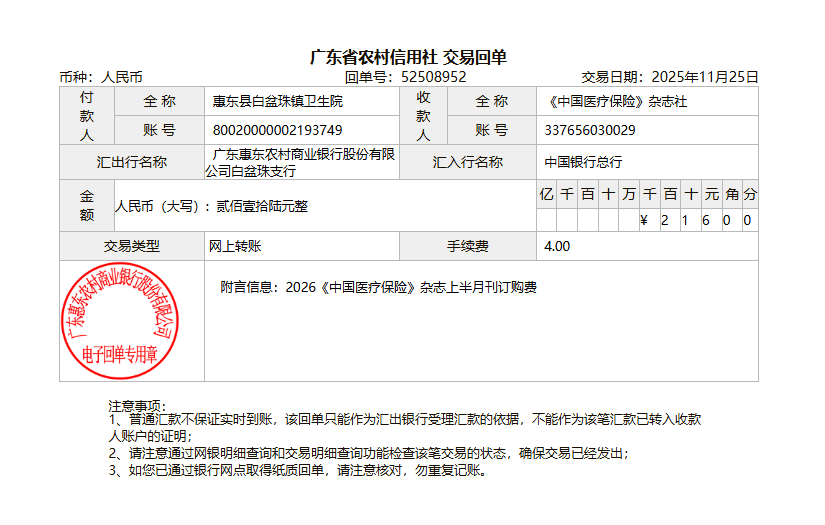The image size is (825, 525).
Task: Select payer account number 80020000002193749
Action: point(277,130)
